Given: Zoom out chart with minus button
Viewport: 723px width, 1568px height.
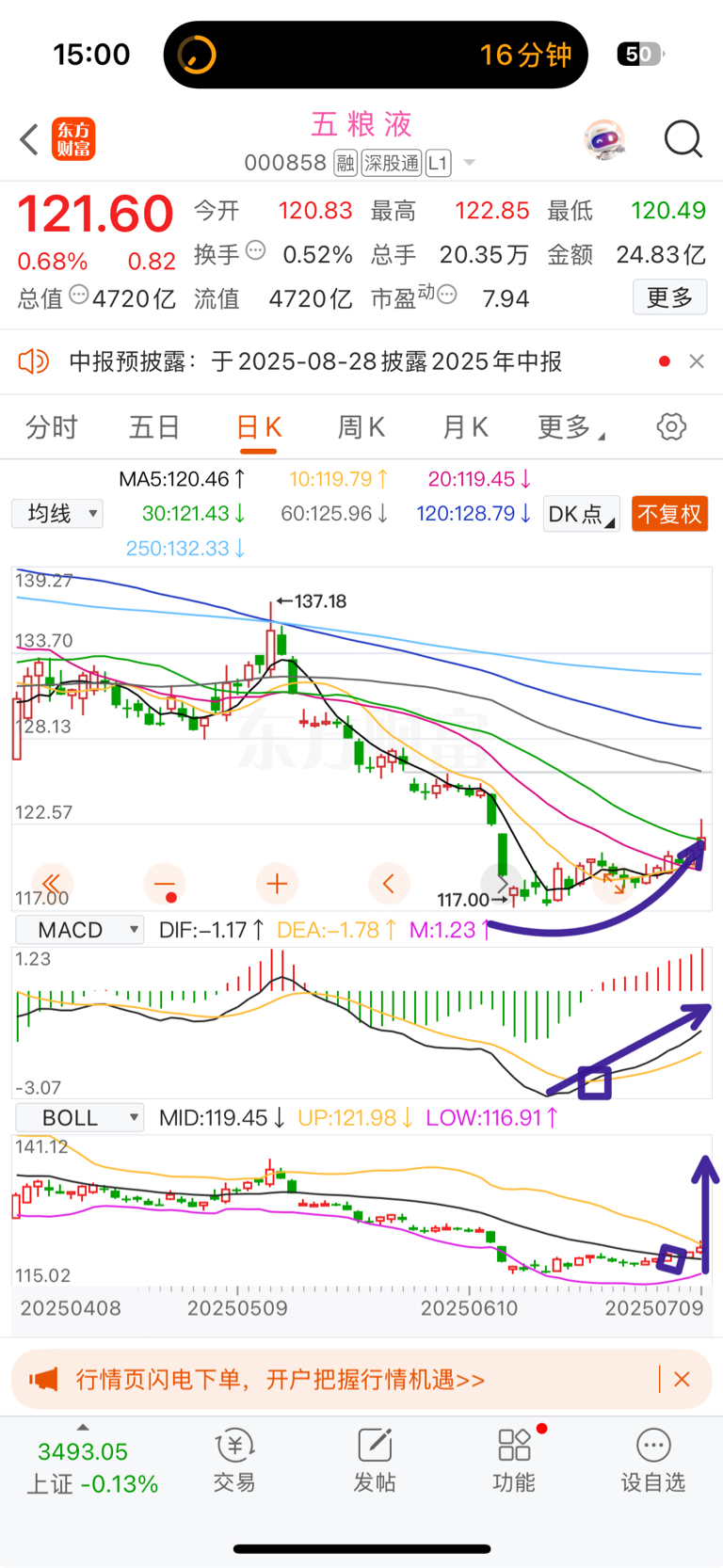Looking at the screenshot, I should 165,884.
